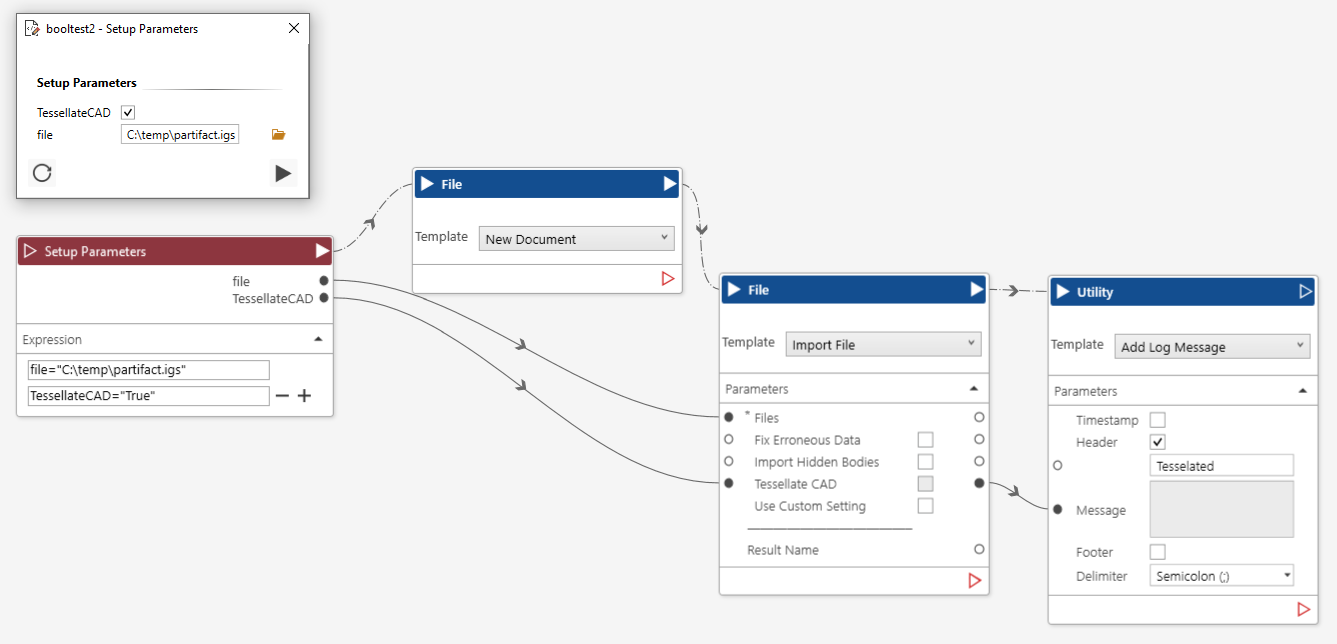This screenshot has width=1337, height=644.
Task: Click the browse folder icon for file
Action: [279, 135]
